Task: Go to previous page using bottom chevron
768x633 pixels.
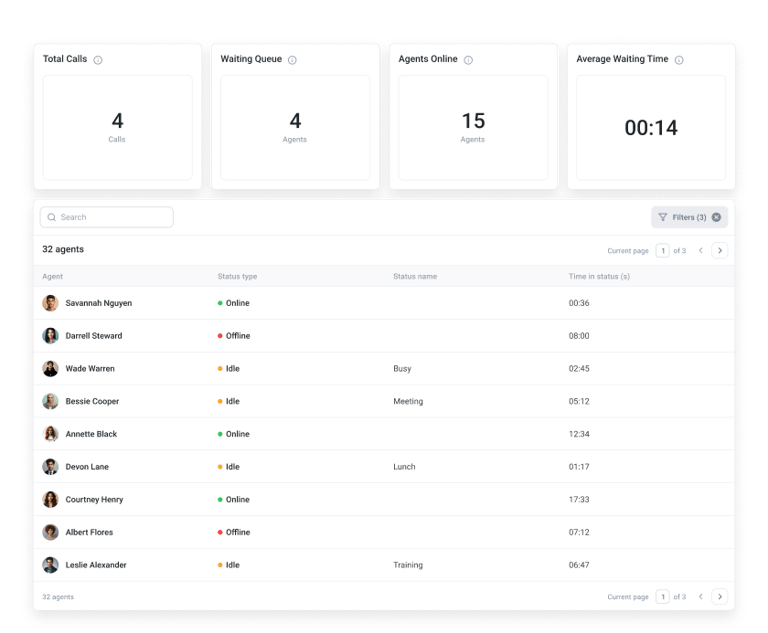Action: (700, 596)
